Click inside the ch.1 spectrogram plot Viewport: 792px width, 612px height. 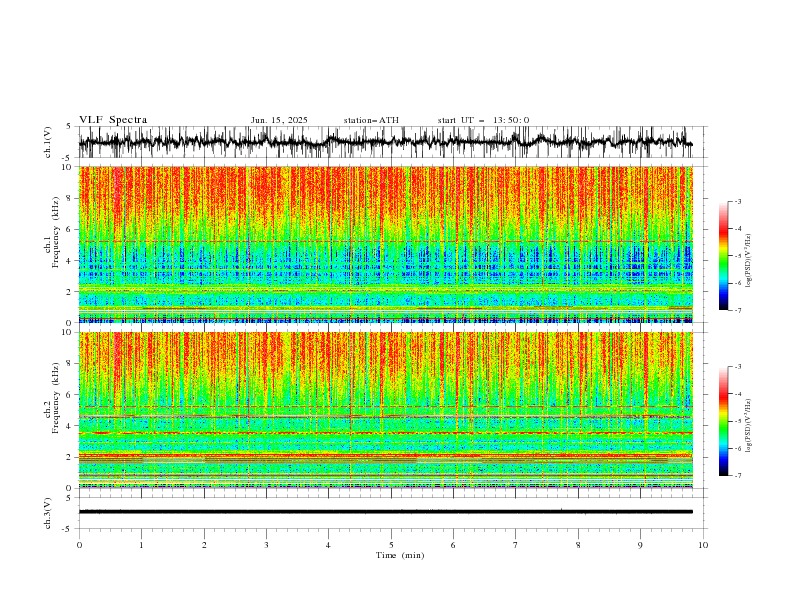pyautogui.click(x=385, y=244)
